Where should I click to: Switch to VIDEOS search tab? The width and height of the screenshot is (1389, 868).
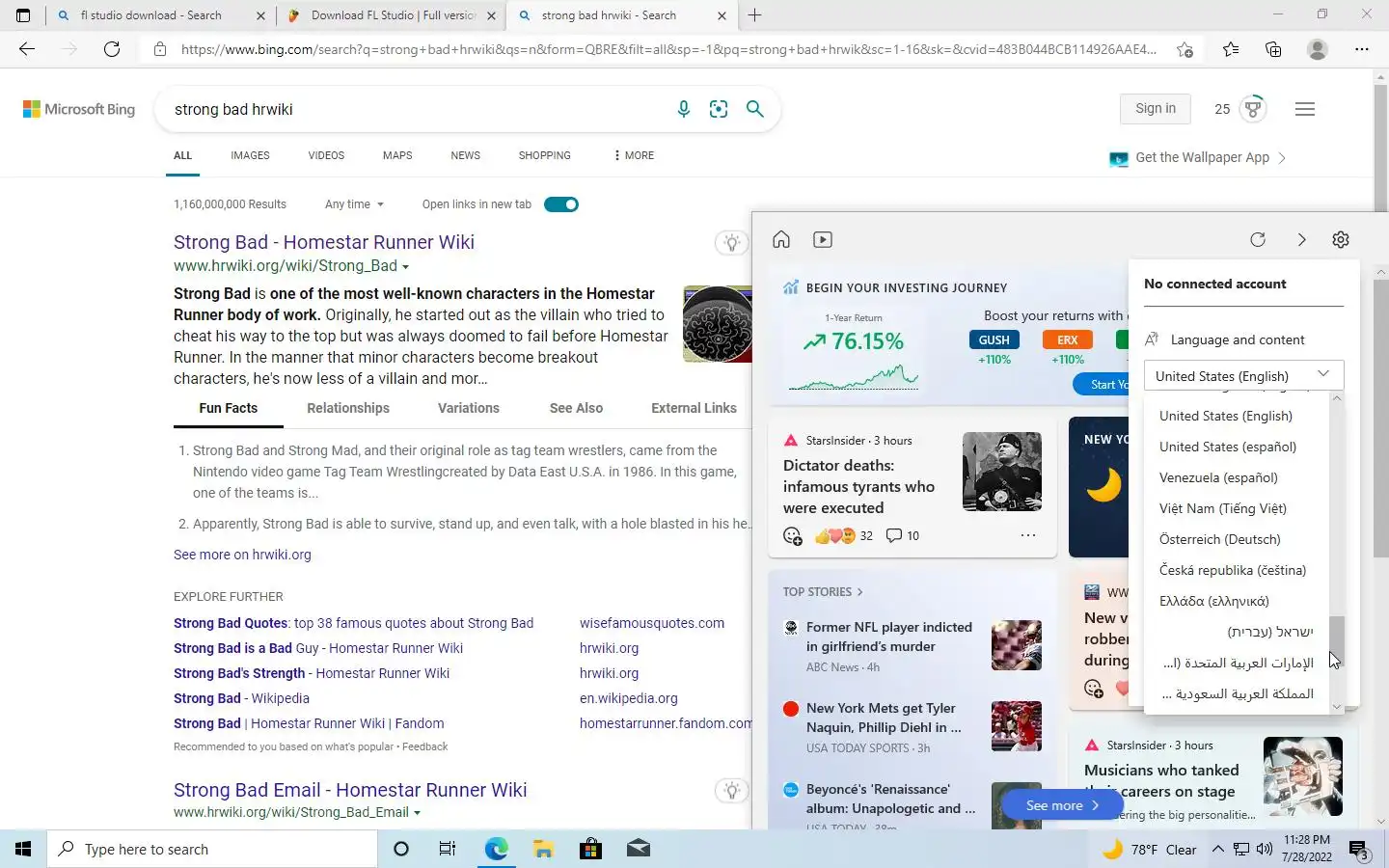point(326,155)
